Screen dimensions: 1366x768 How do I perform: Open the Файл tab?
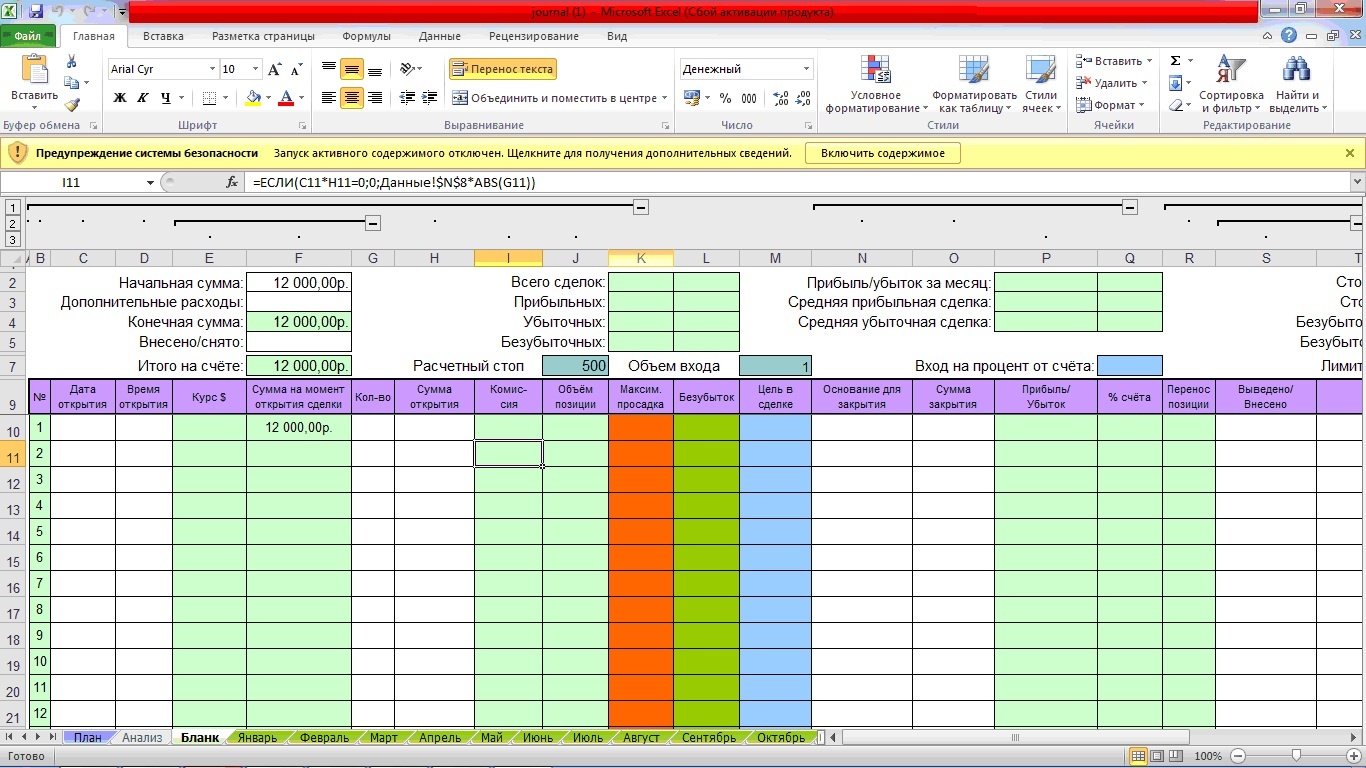tap(28, 36)
